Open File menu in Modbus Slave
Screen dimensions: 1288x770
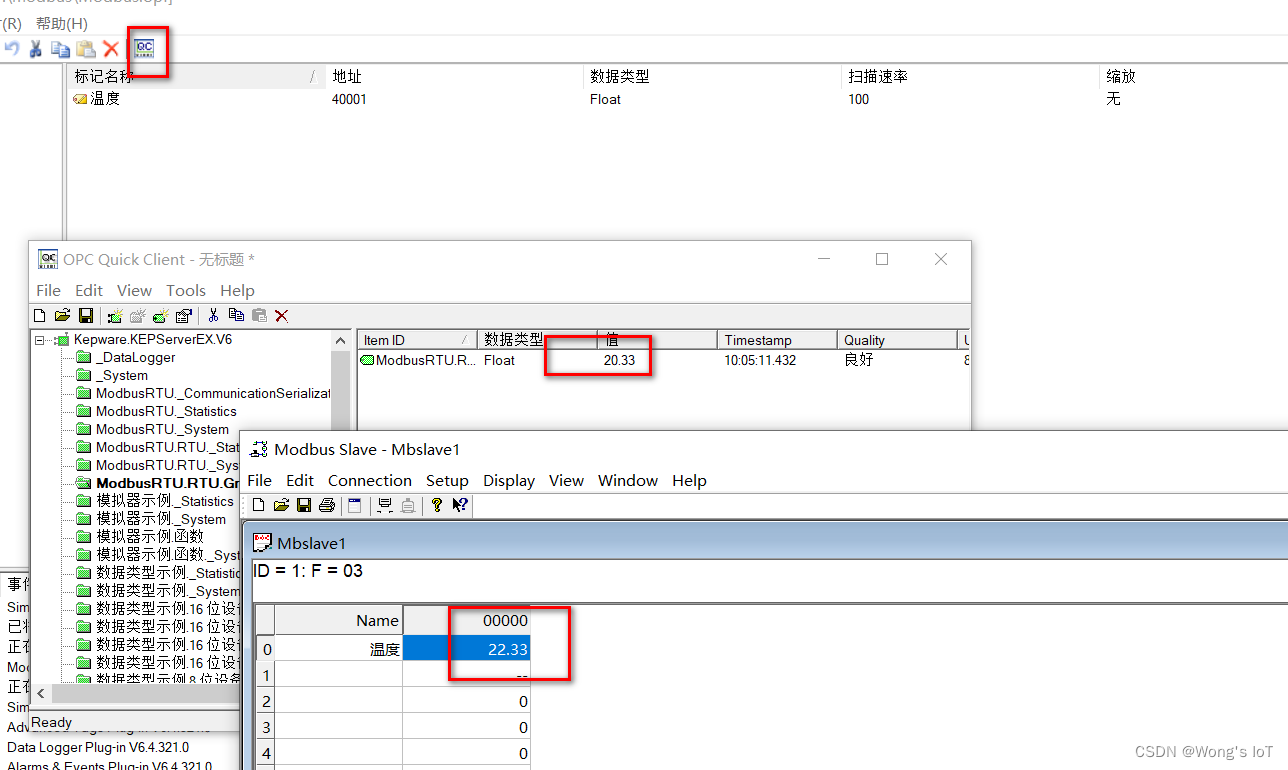click(x=259, y=480)
